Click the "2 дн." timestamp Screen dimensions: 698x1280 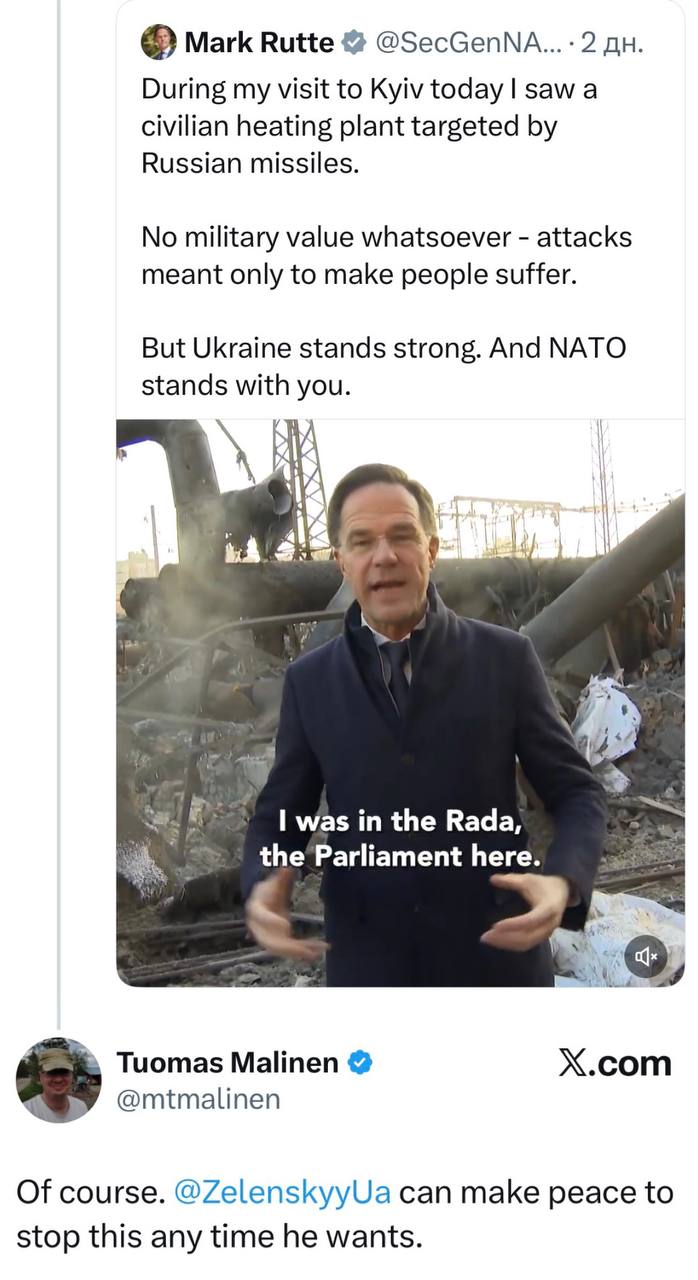click(612, 43)
